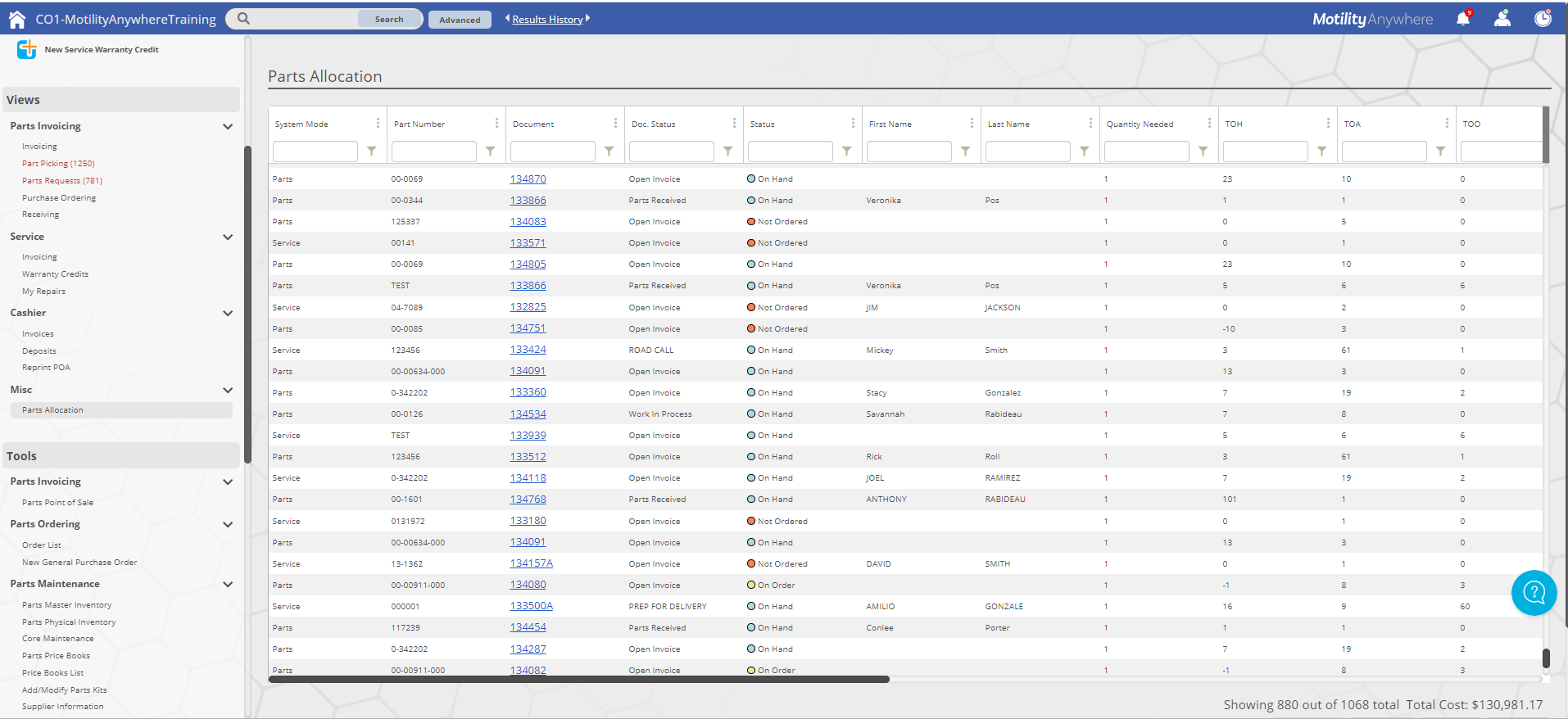
Task: Open Document column options menu
Action: [x=615, y=123]
